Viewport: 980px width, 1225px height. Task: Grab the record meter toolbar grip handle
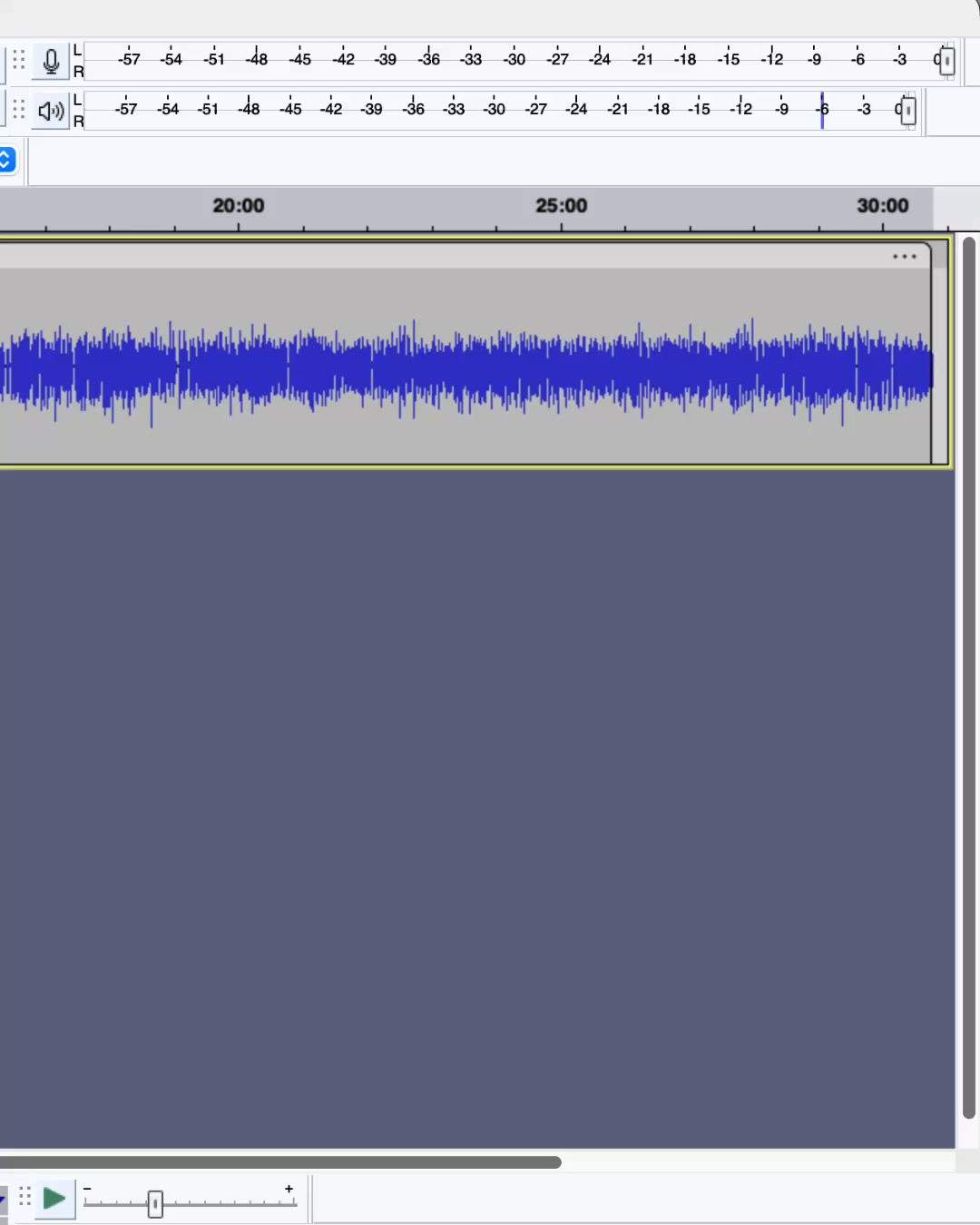(x=18, y=62)
